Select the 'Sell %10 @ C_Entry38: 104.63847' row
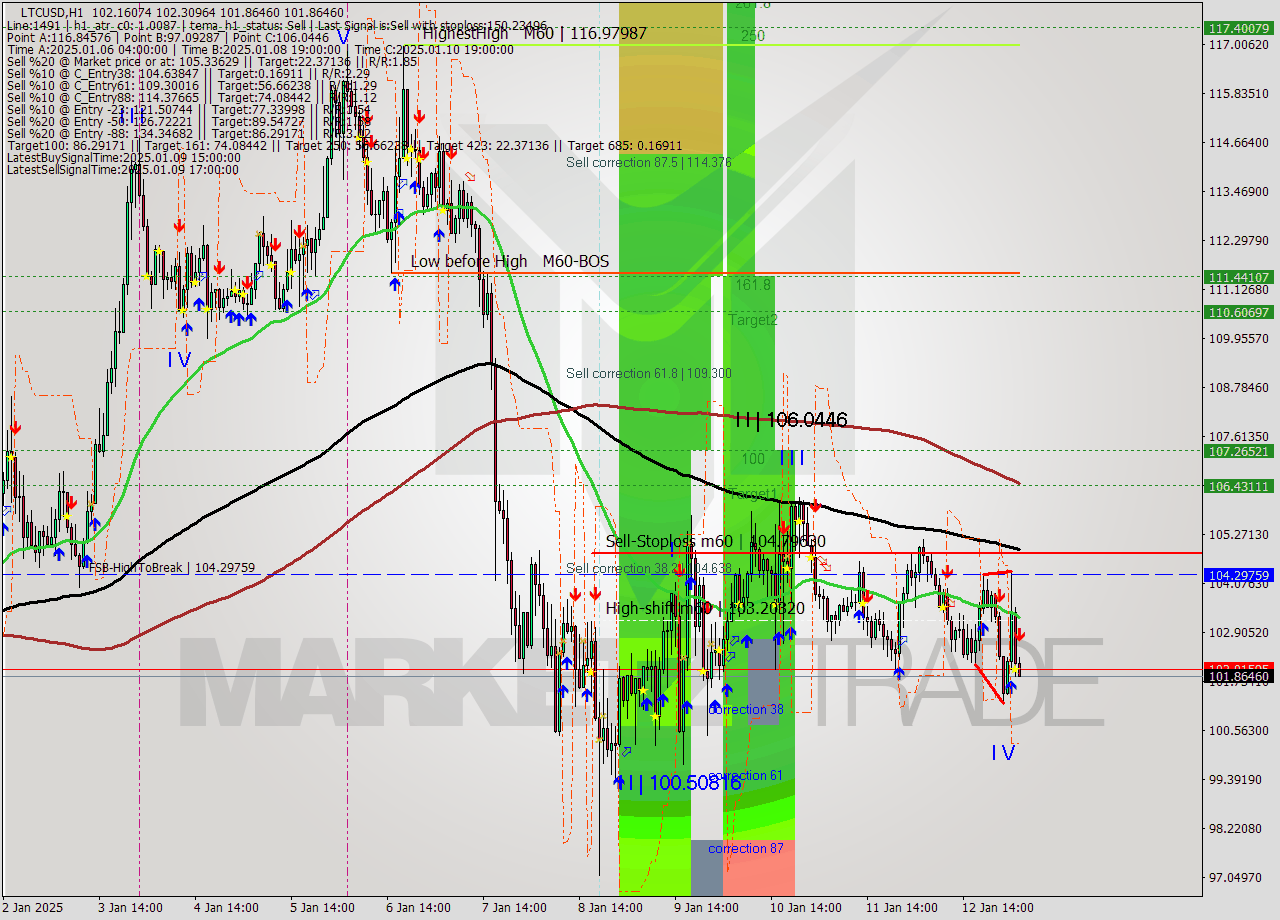This screenshot has height=920, width=1280. click(x=188, y=73)
